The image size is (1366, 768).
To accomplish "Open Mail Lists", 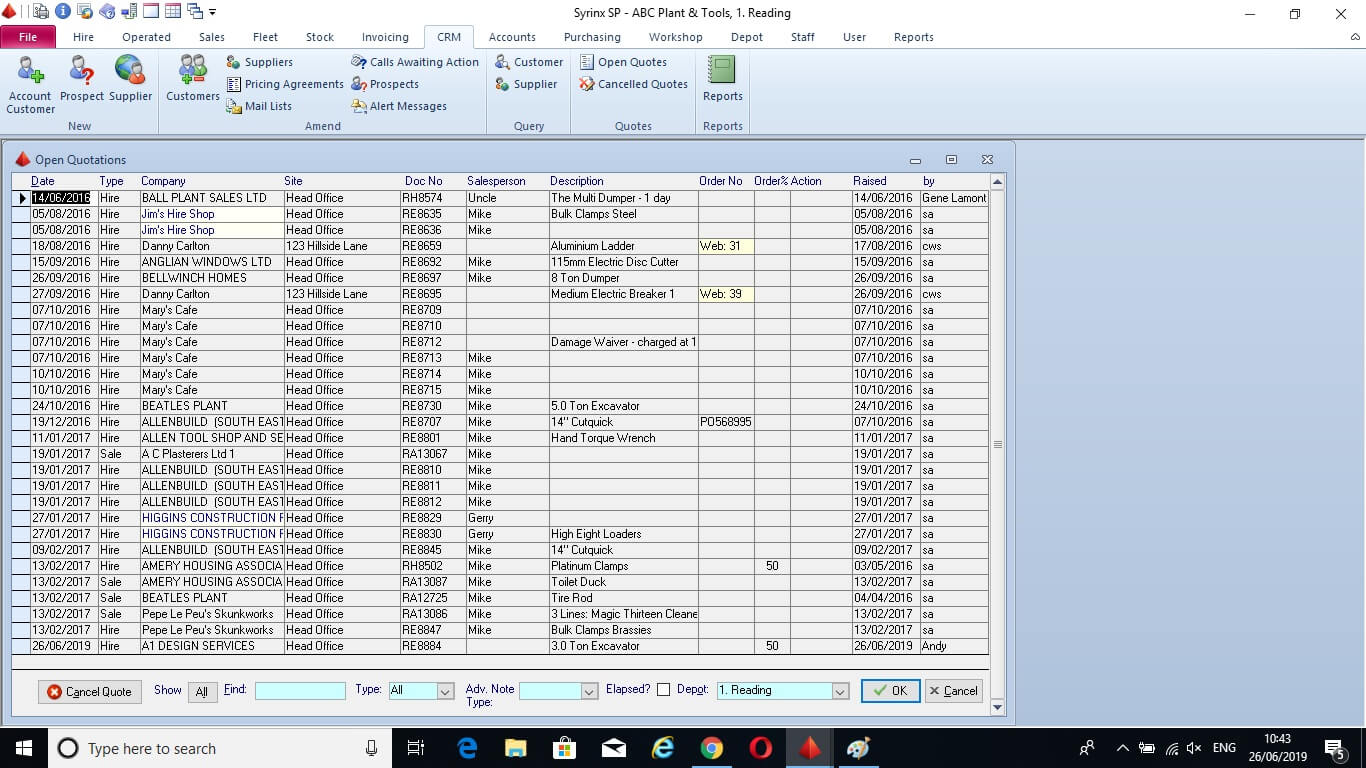I will [259, 106].
